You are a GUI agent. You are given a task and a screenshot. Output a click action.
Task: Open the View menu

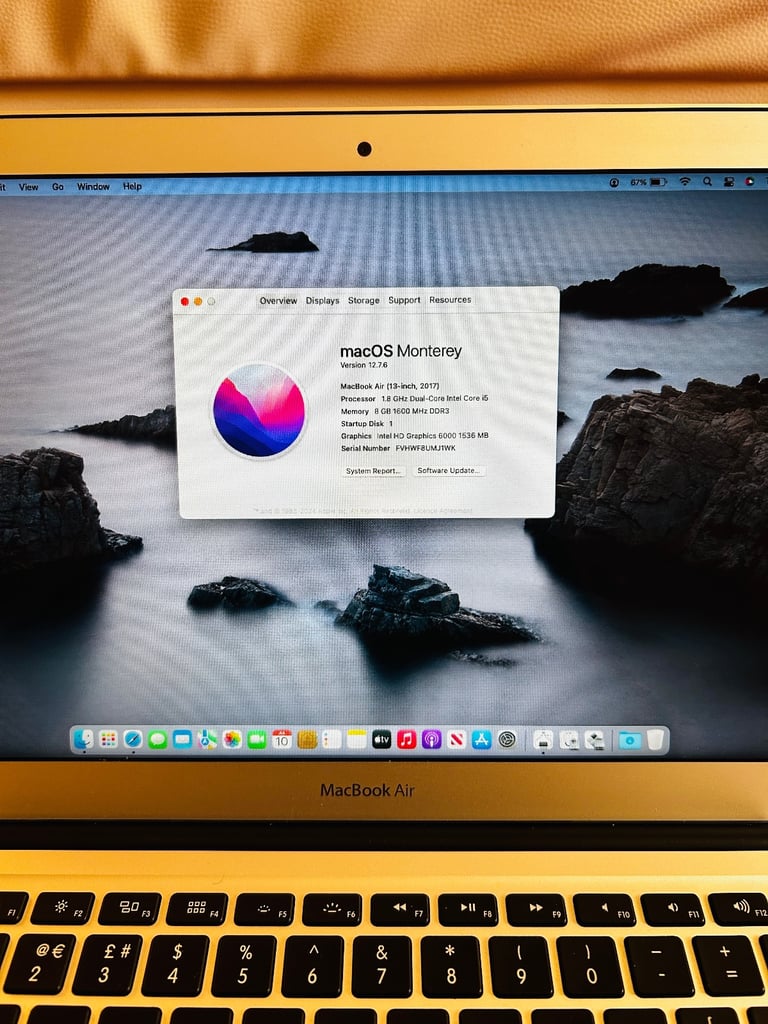[28, 187]
